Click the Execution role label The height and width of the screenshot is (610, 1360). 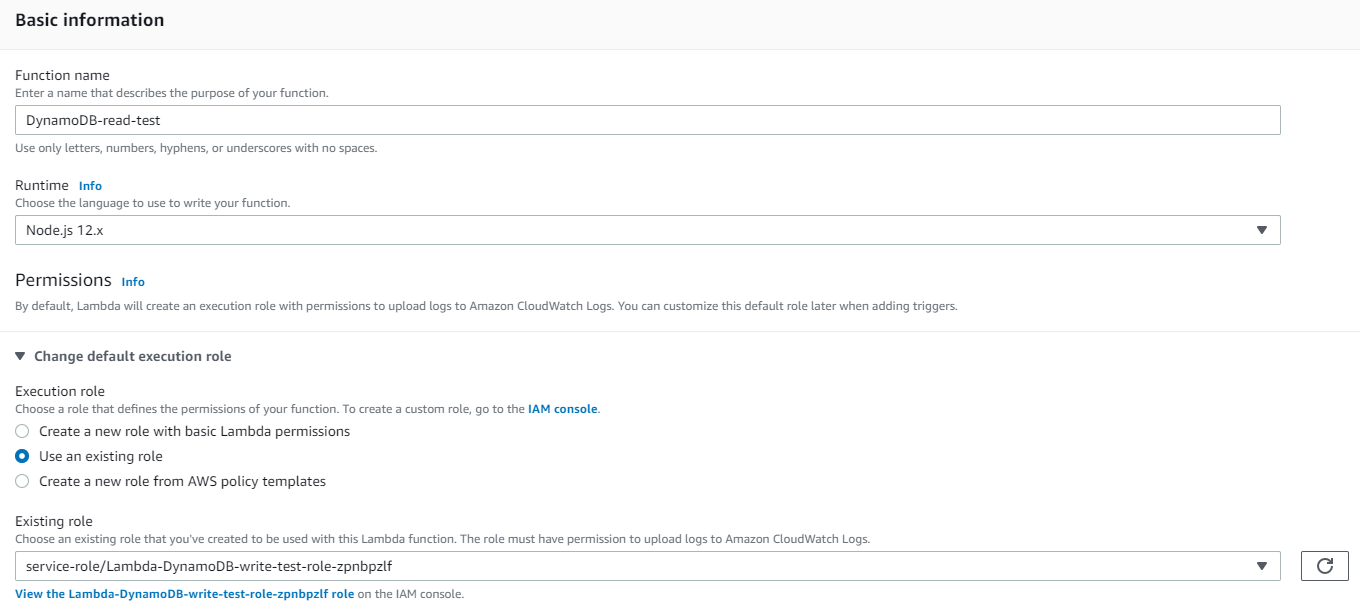tap(60, 391)
